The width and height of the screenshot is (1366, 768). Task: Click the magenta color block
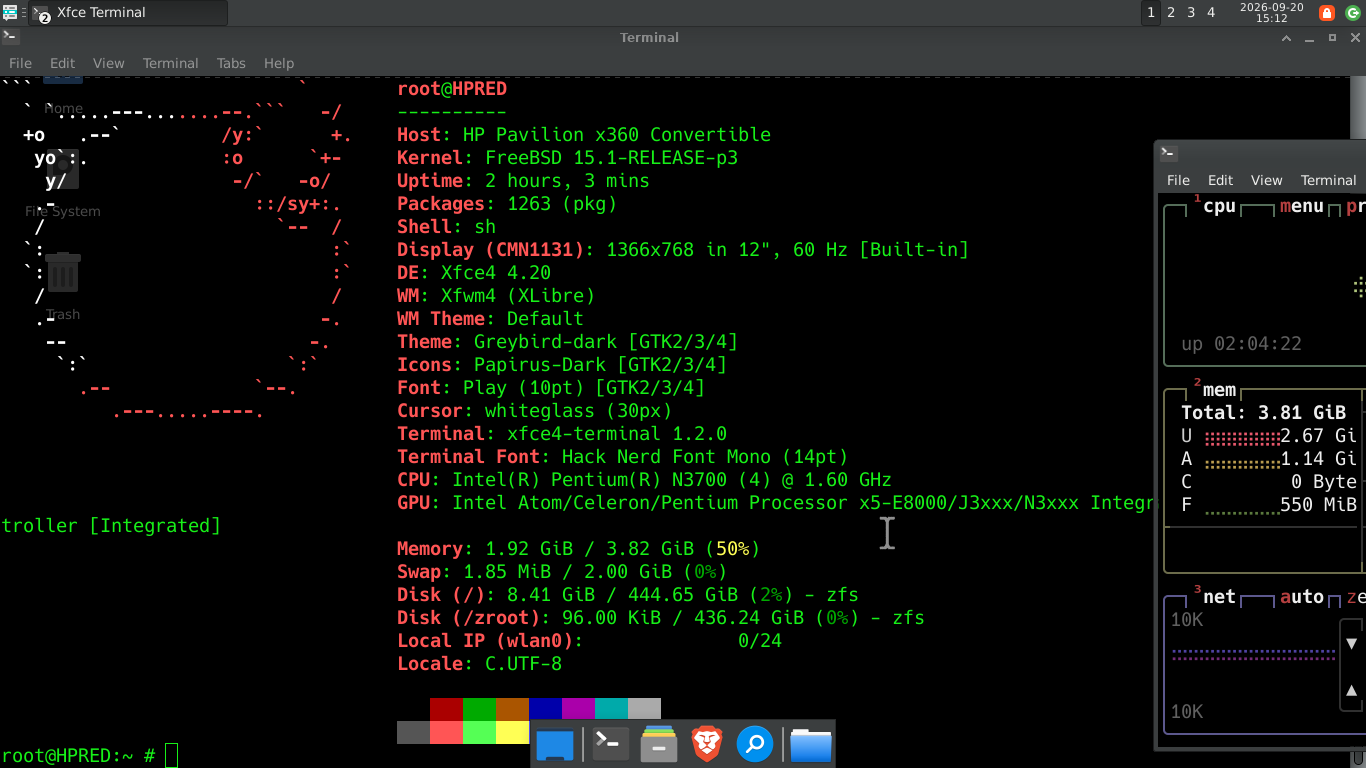click(578, 709)
